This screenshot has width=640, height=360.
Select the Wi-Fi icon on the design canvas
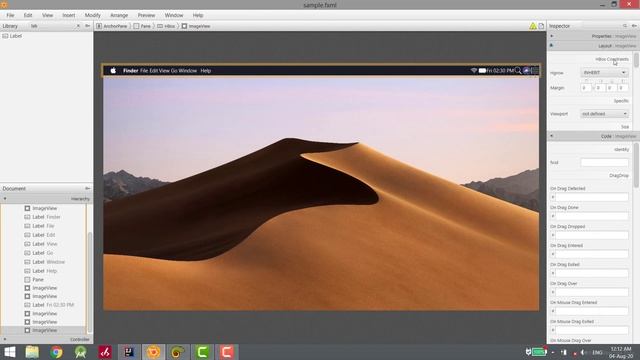(473, 71)
